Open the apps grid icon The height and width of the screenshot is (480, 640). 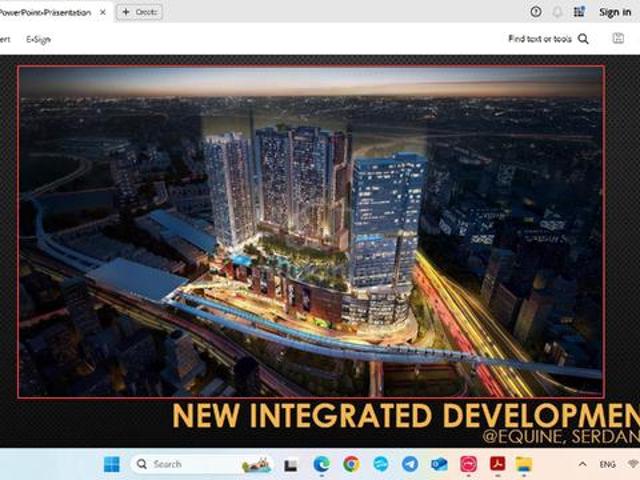pyautogui.click(x=580, y=12)
